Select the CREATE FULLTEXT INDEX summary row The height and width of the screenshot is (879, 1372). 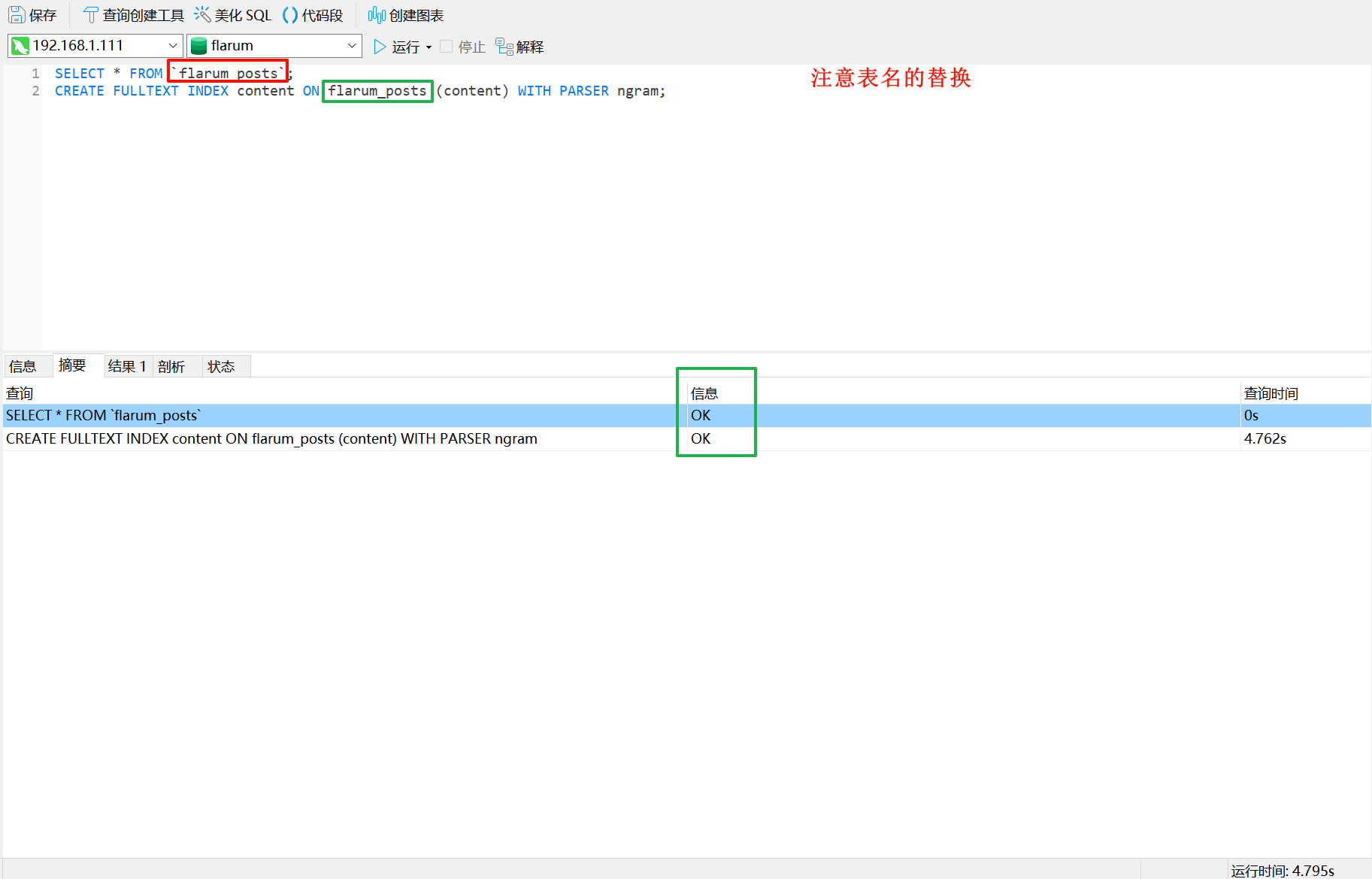point(271,438)
